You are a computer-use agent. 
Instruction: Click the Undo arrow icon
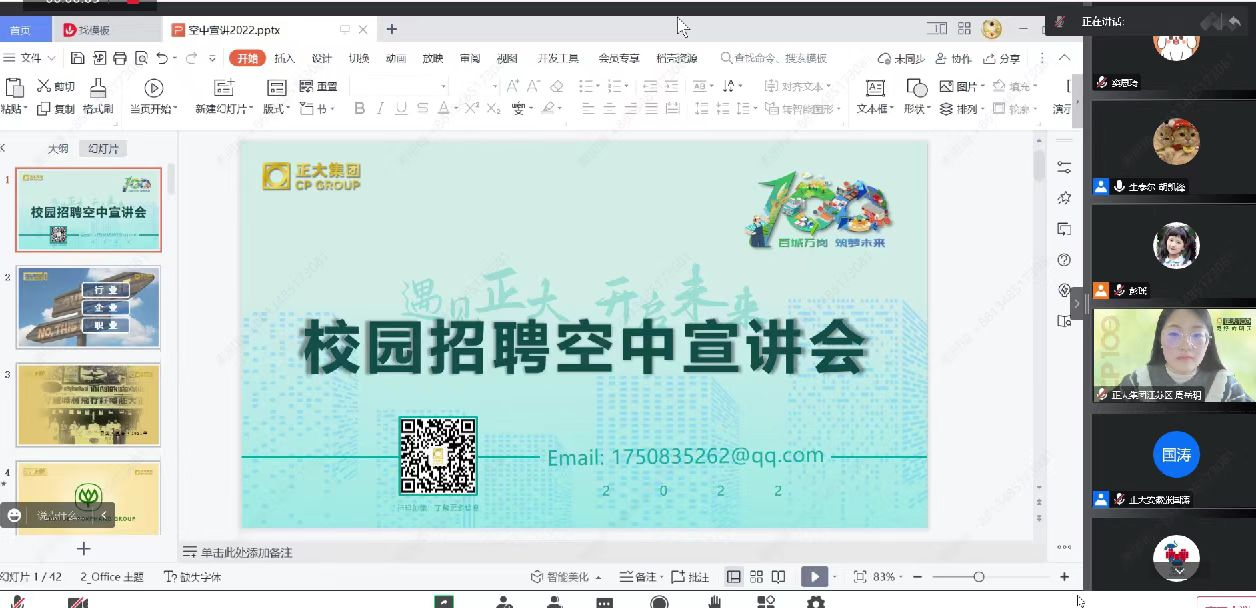(x=162, y=58)
